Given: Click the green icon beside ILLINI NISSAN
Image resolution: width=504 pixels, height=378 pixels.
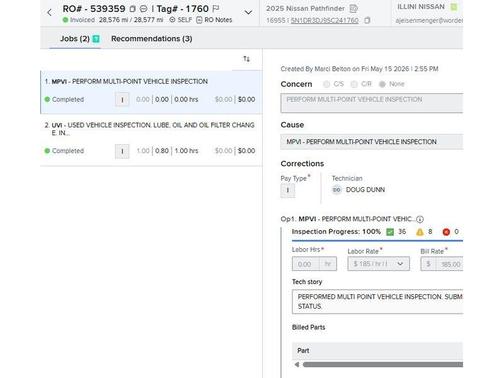Looking at the screenshot, I should 454,7.
